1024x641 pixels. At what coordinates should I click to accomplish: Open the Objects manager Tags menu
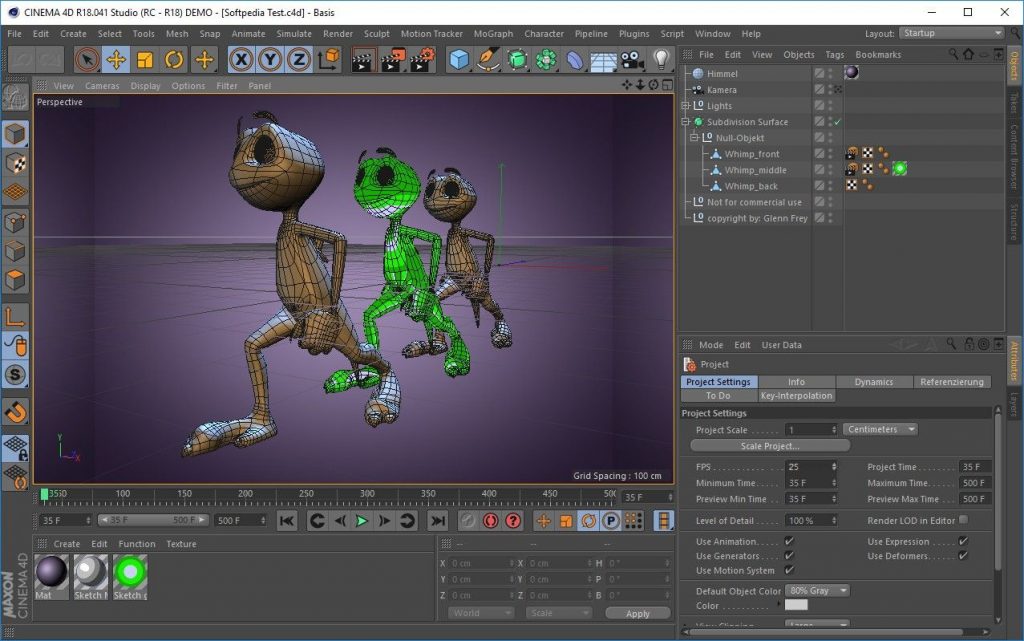835,55
